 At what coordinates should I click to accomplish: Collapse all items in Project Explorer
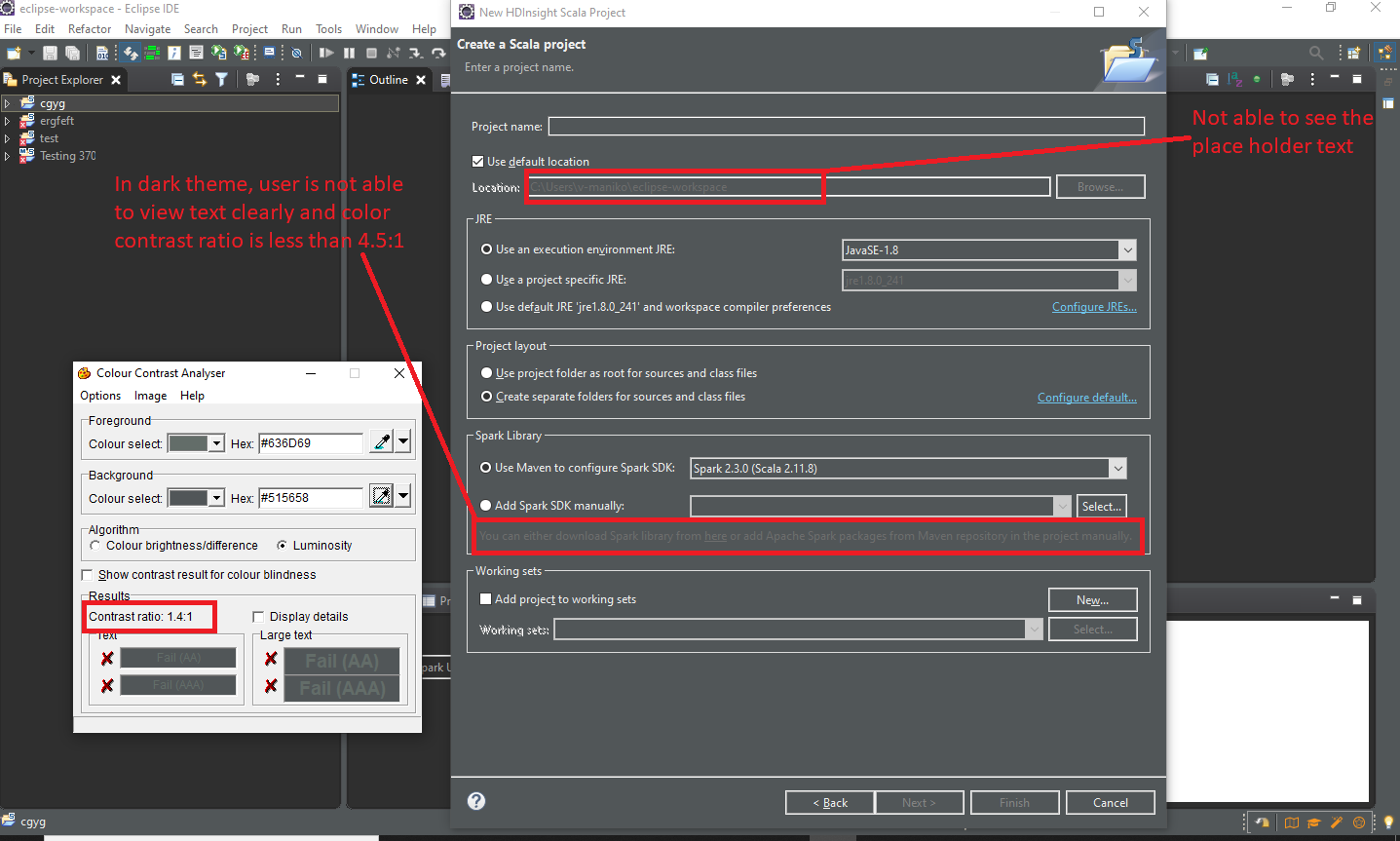click(178, 79)
